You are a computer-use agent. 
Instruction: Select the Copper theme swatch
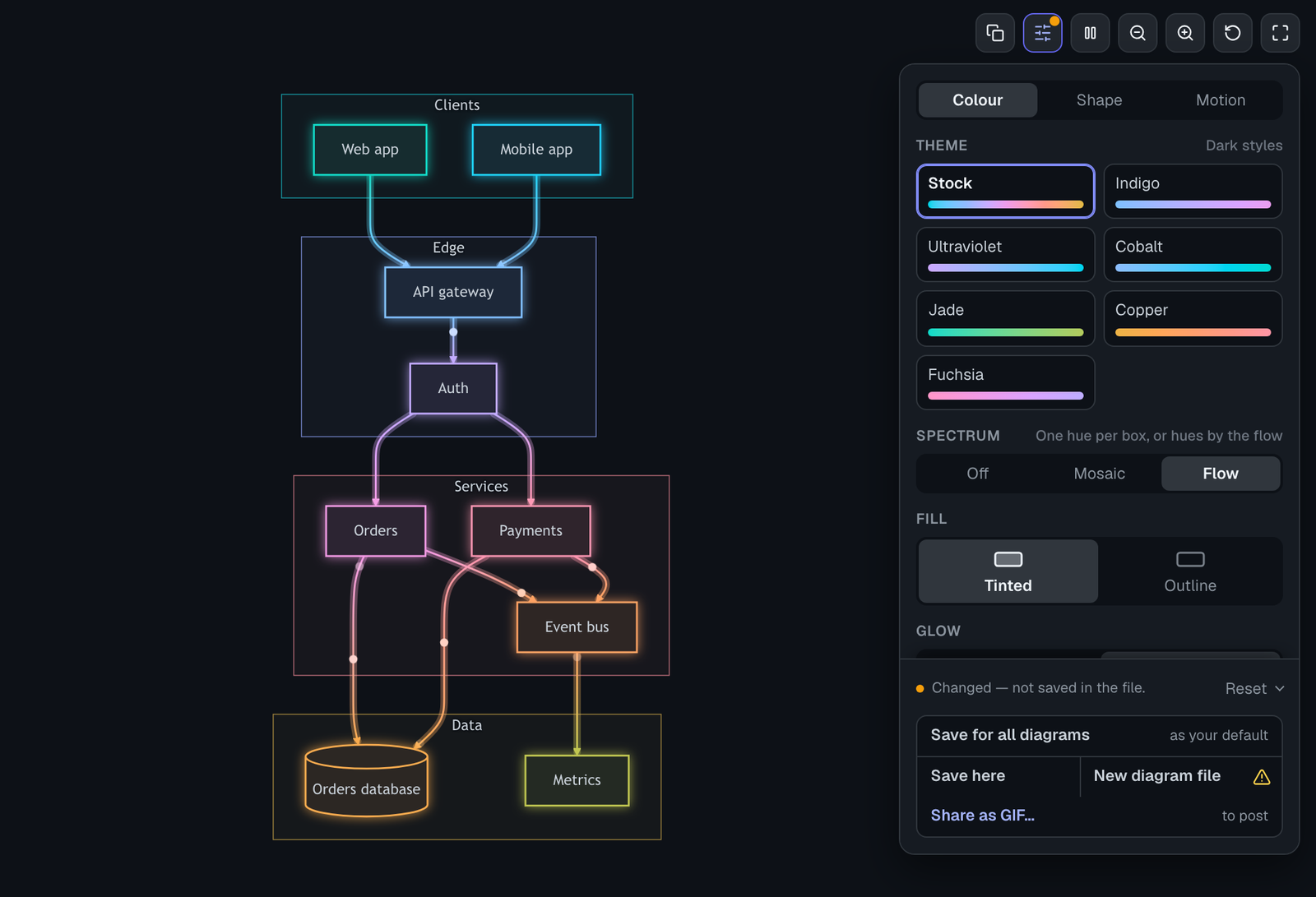click(x=1193, y=318)
